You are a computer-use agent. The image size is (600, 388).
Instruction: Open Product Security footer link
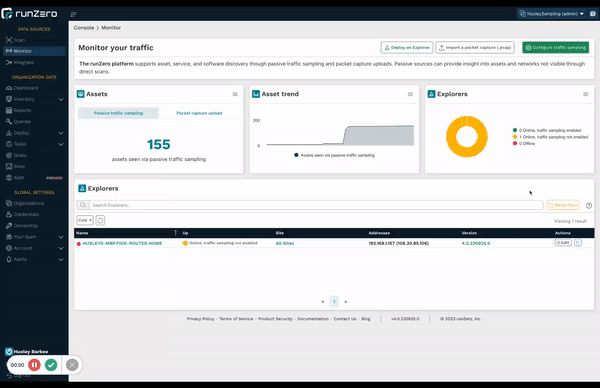click(x=275, y=319)
